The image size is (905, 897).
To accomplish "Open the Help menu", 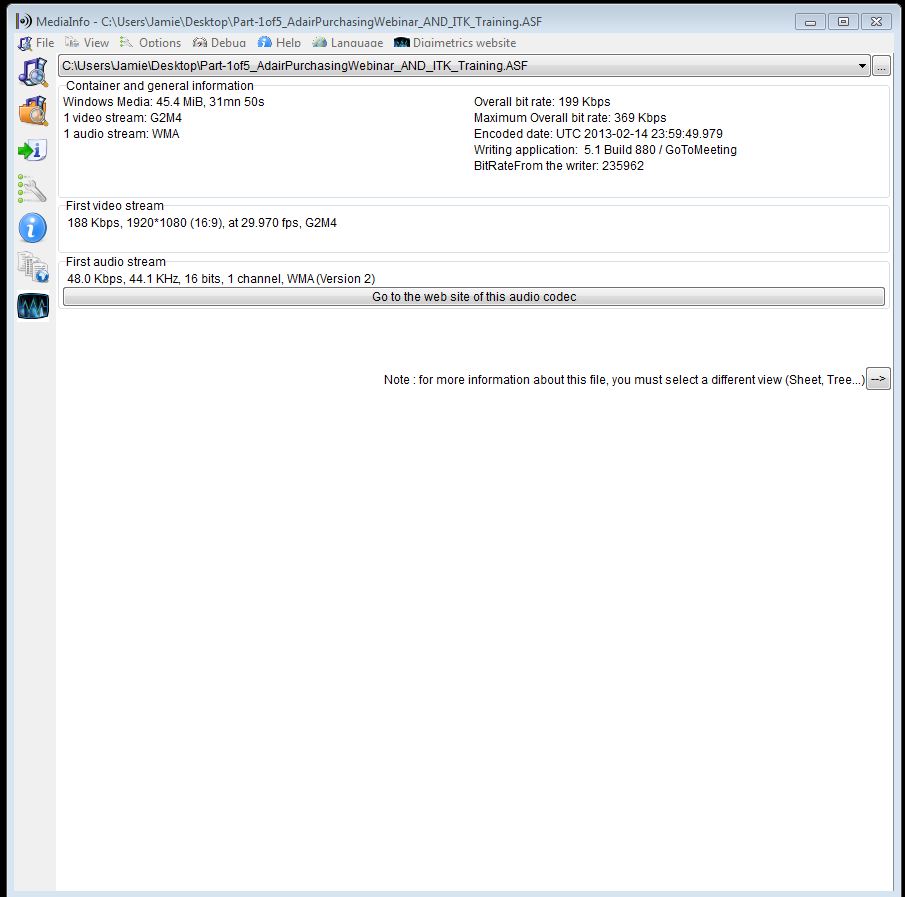I will click(x=279, y=43).
